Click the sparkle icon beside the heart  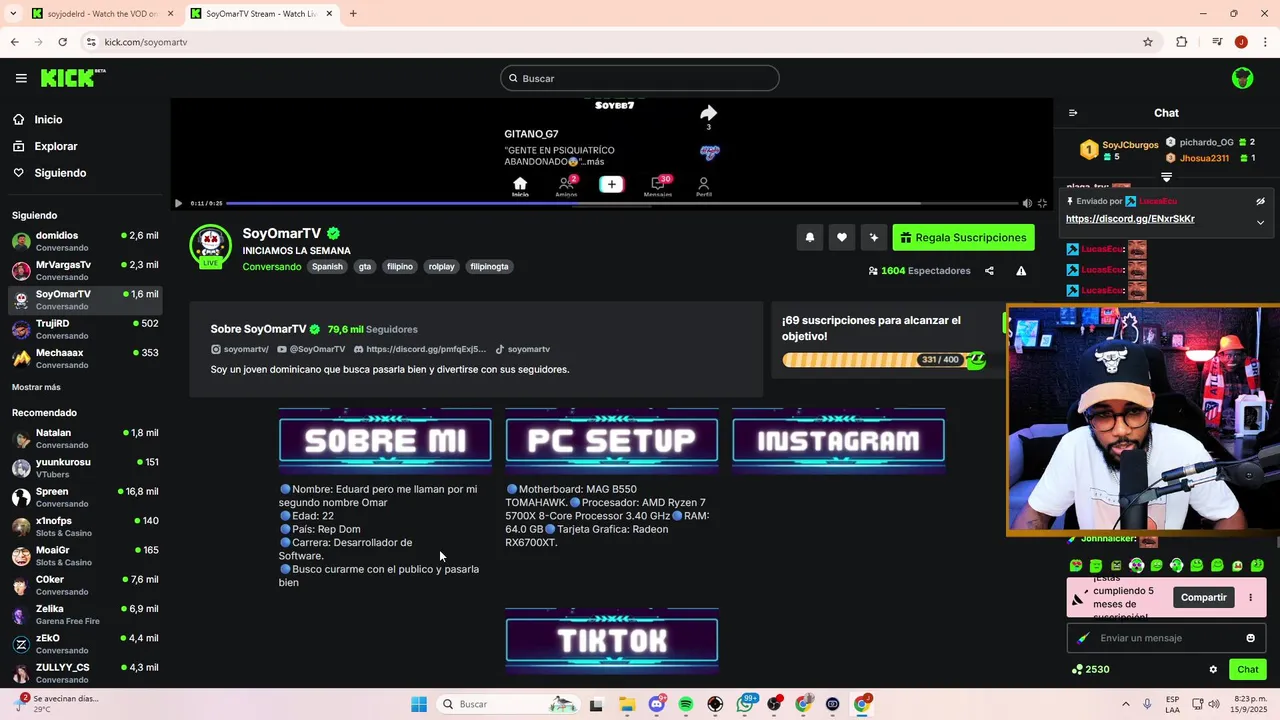(x=873, y=237)
